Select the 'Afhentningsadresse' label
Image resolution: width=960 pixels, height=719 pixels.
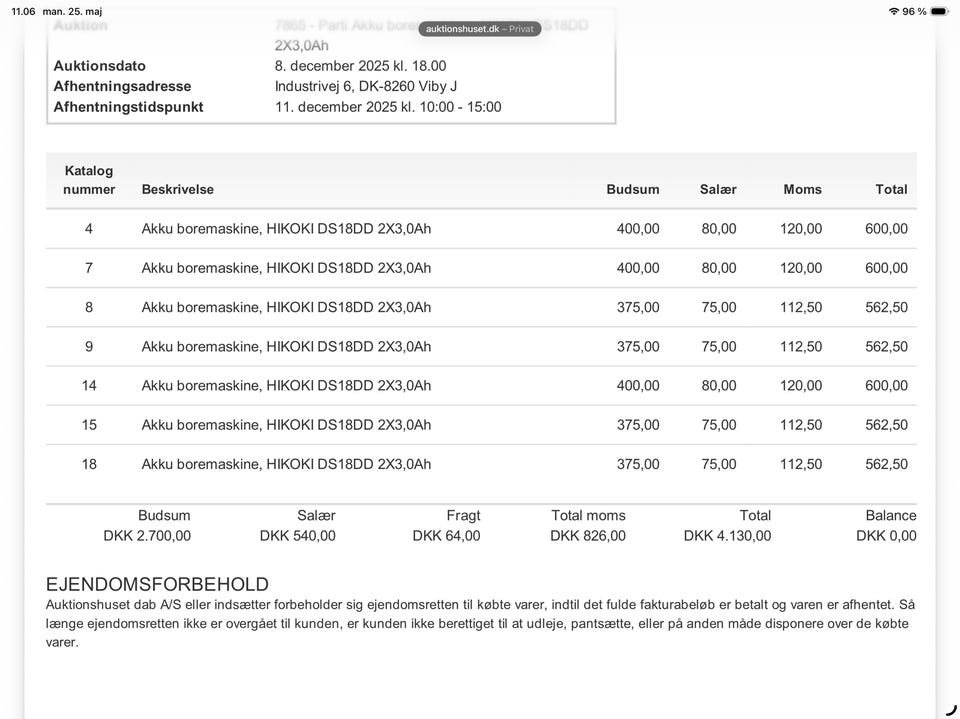(x=122, y=86)
